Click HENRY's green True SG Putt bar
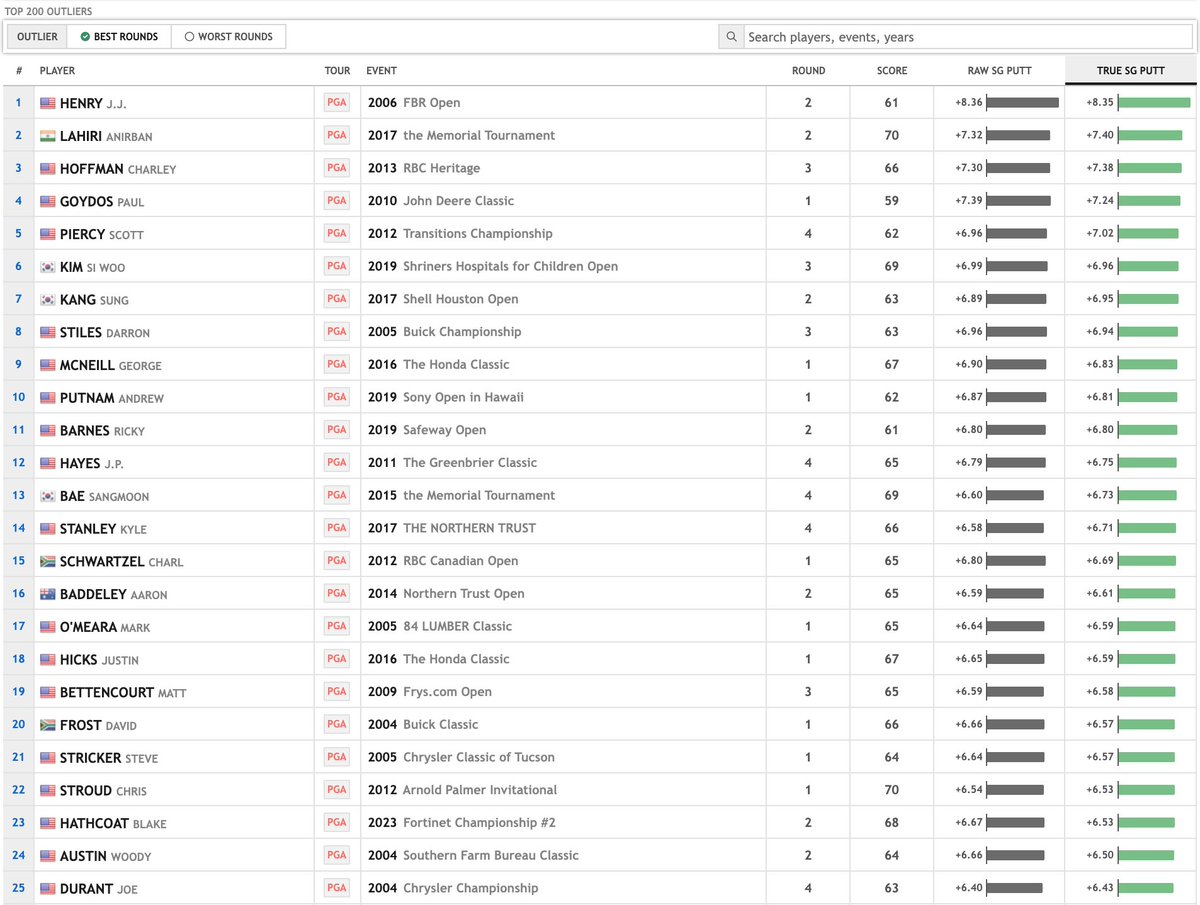The image size is (1200, 905). pyautogui.click(x=1154, y=103)
